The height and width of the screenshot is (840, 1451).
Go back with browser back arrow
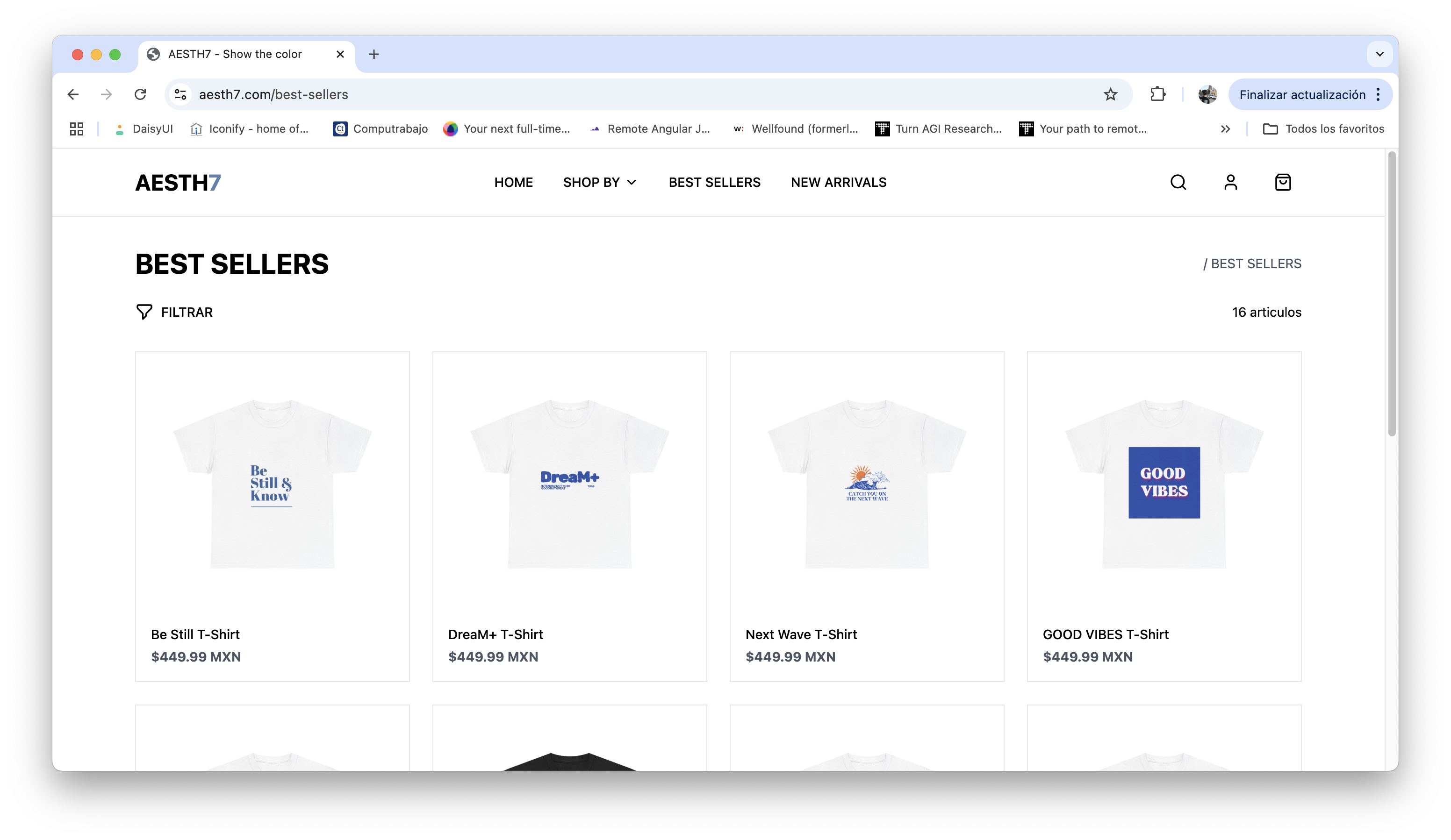click(x=73, y=94)
